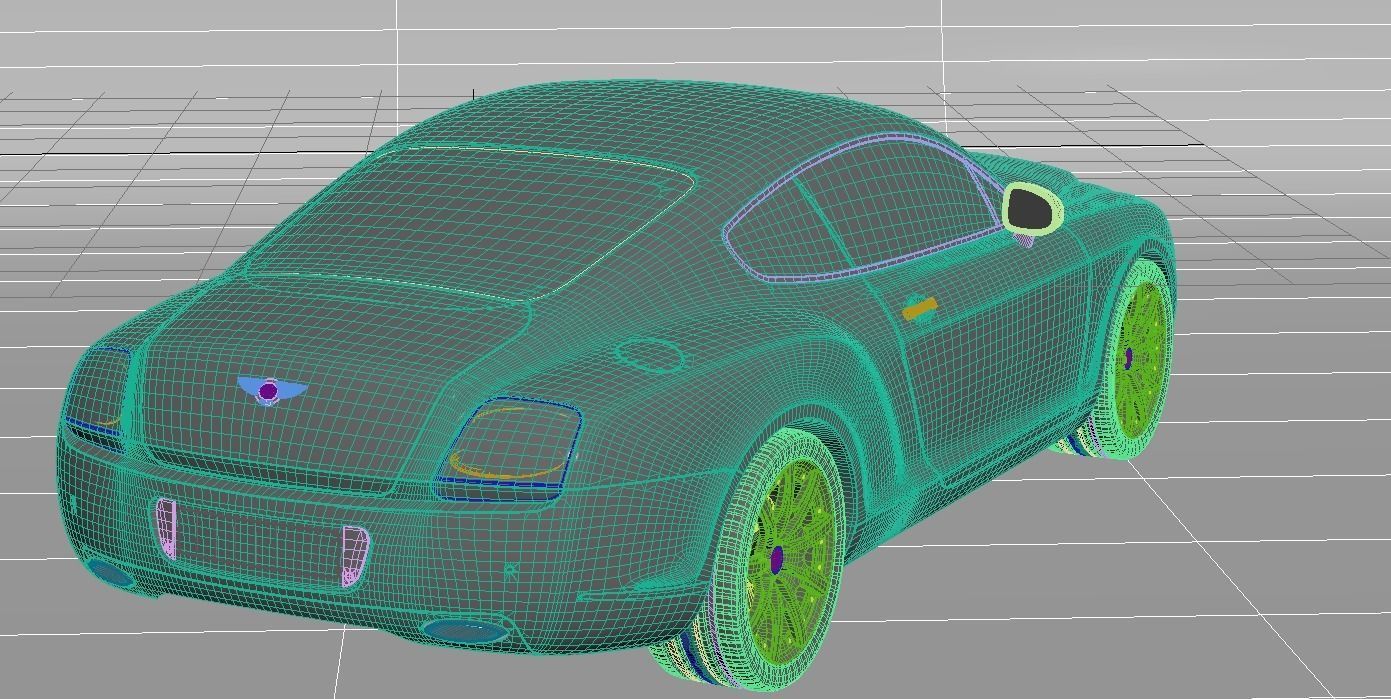Image resolution: width=1391 pixels, height=699 pixels.
Task: Click the winged emblem on the trunk
Action: click(268, 391)
